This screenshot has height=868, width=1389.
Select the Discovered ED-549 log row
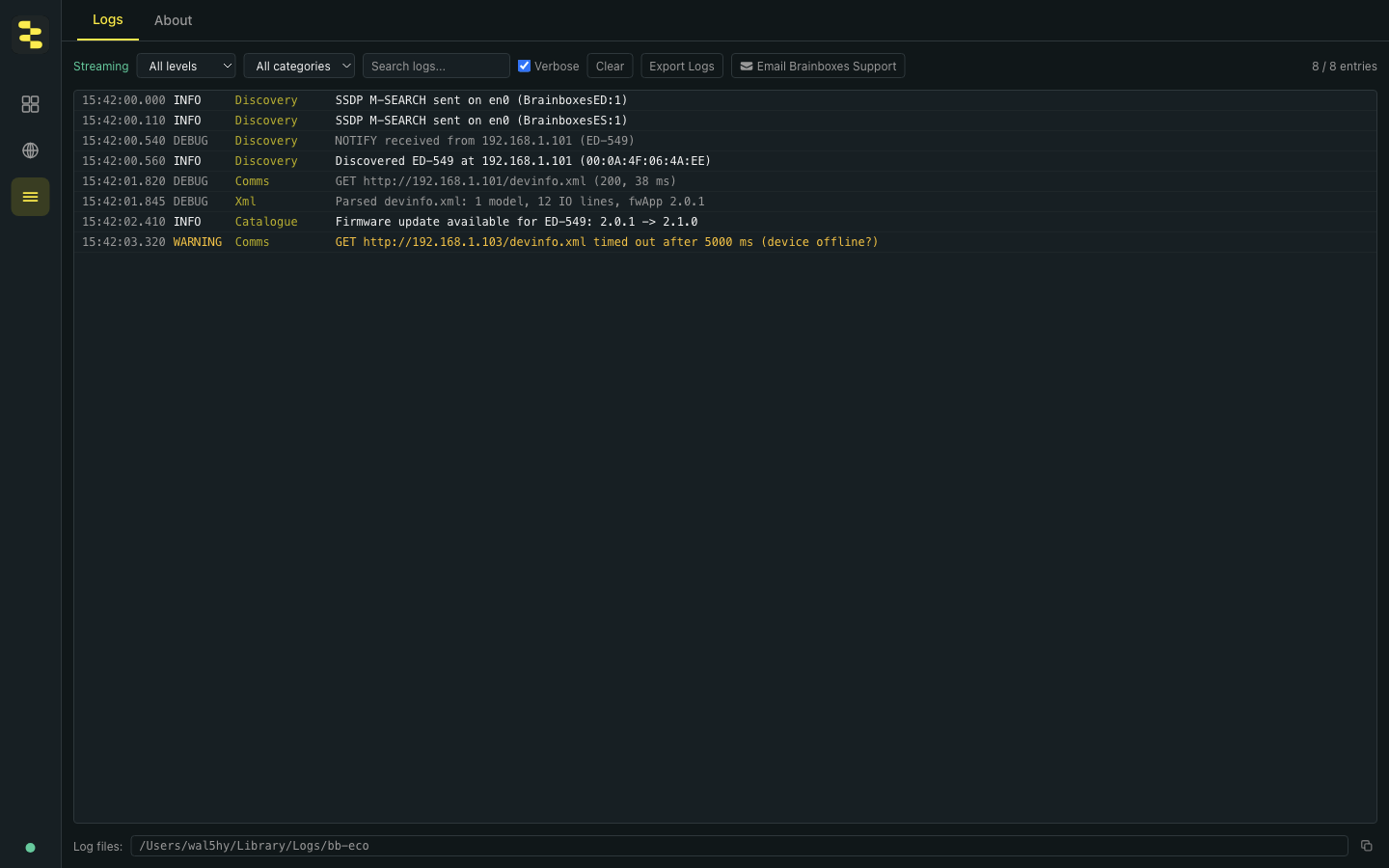(725, 161)
